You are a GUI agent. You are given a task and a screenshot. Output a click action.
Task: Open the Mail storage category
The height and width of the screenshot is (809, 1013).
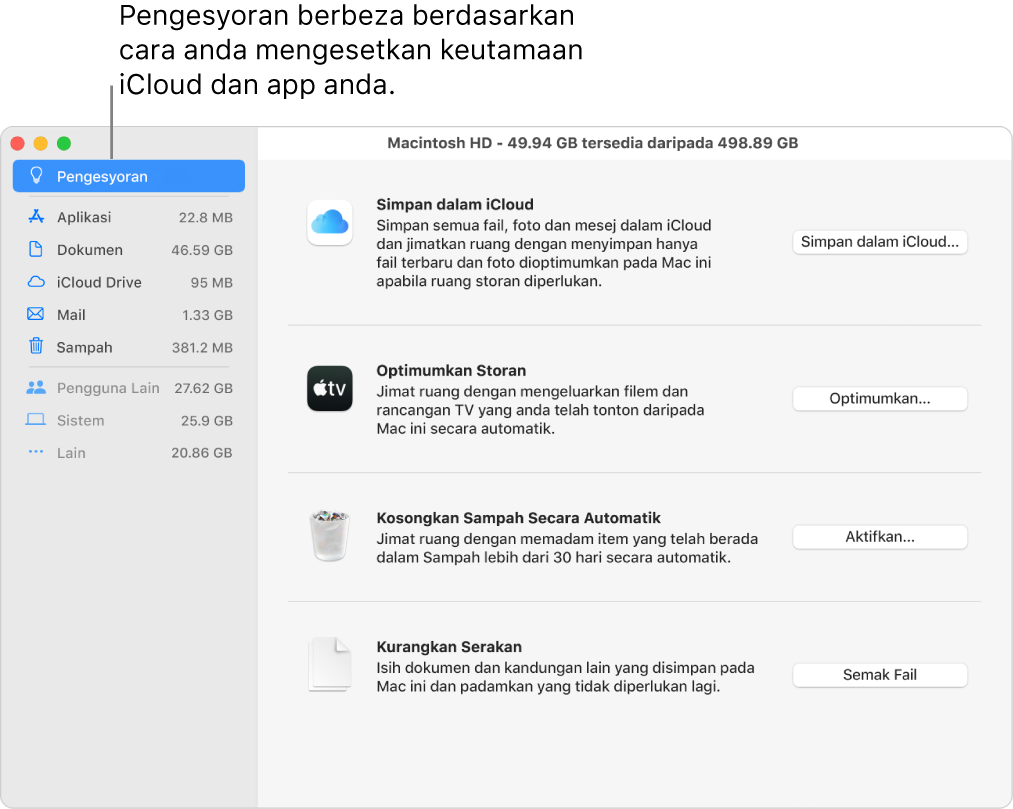[x=129, y=314]
